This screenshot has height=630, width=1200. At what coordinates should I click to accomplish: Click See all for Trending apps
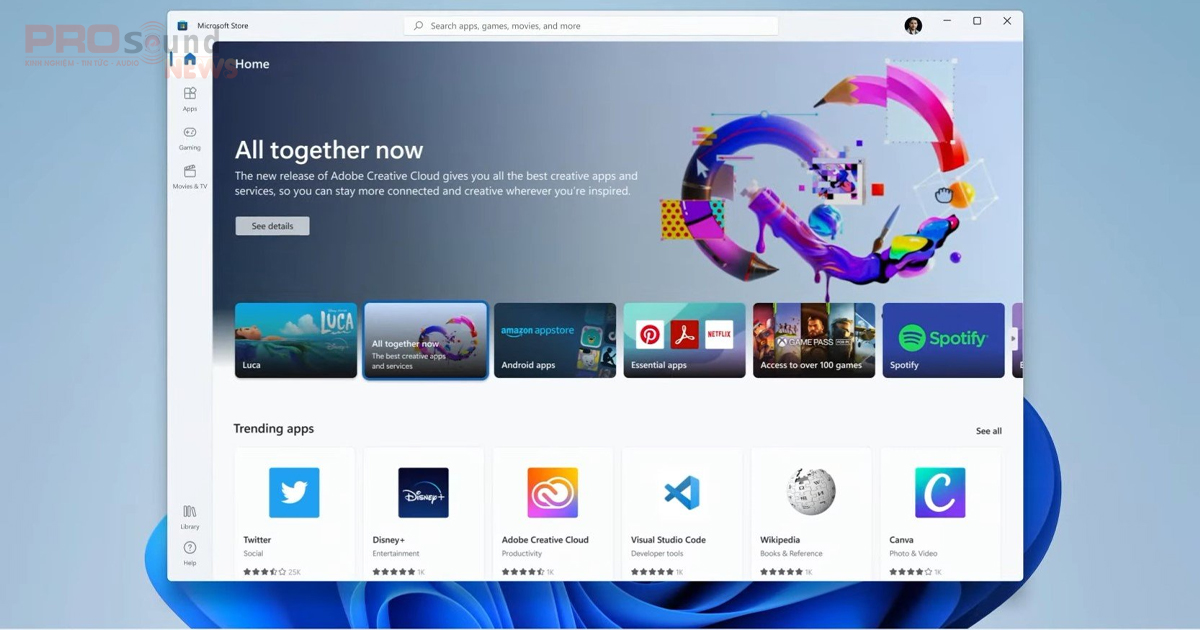(988, 431)
